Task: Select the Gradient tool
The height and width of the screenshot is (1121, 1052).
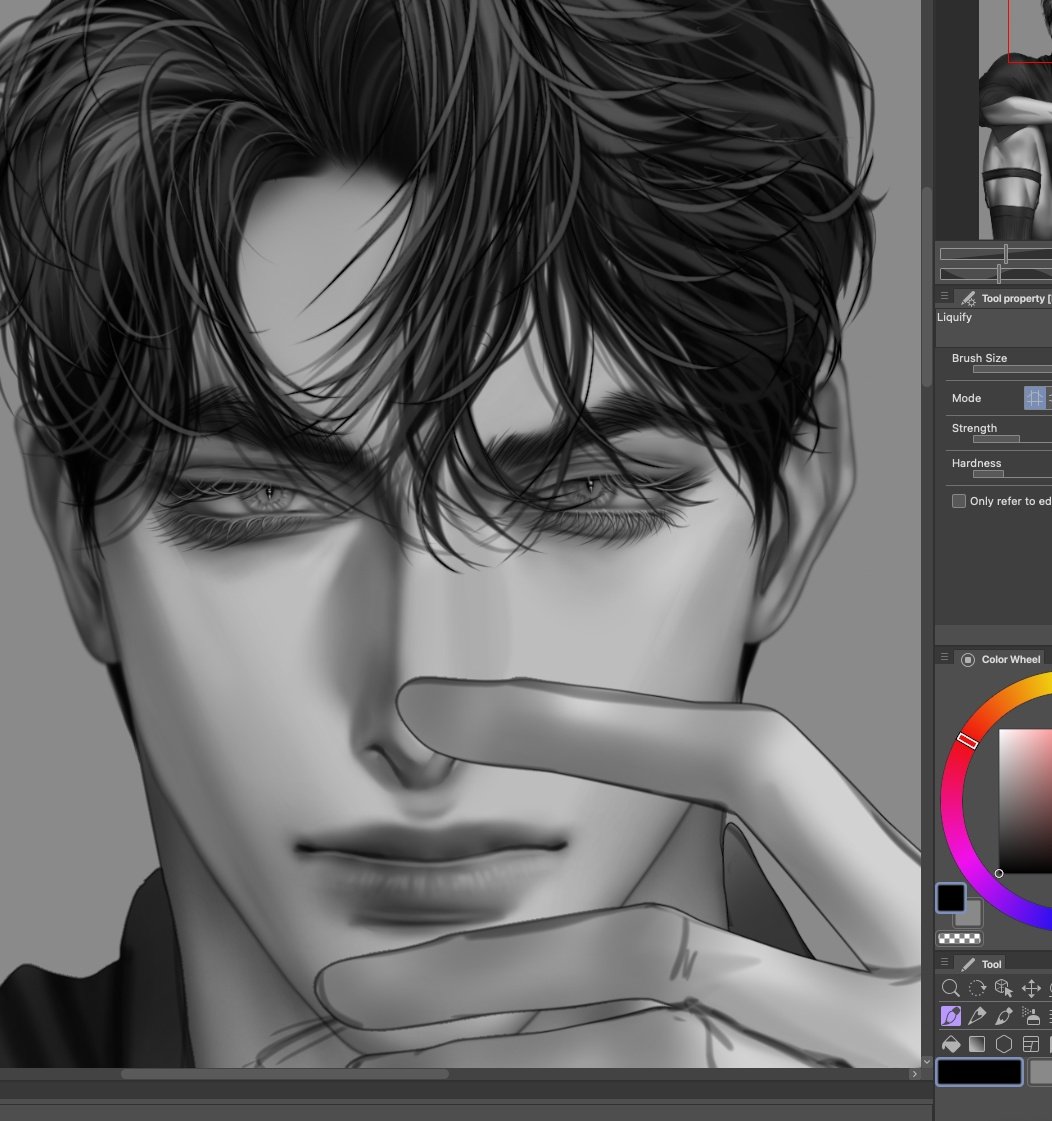Action: tap(977, 1044)
